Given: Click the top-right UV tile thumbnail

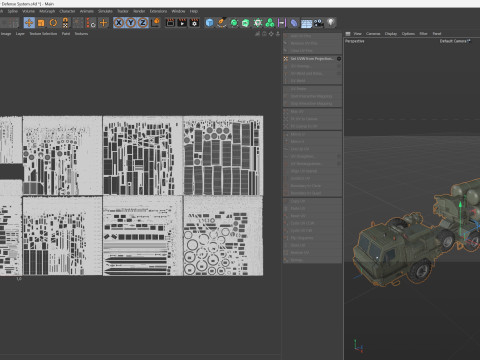Looking at the screenshot, I should tap(223, 155).
